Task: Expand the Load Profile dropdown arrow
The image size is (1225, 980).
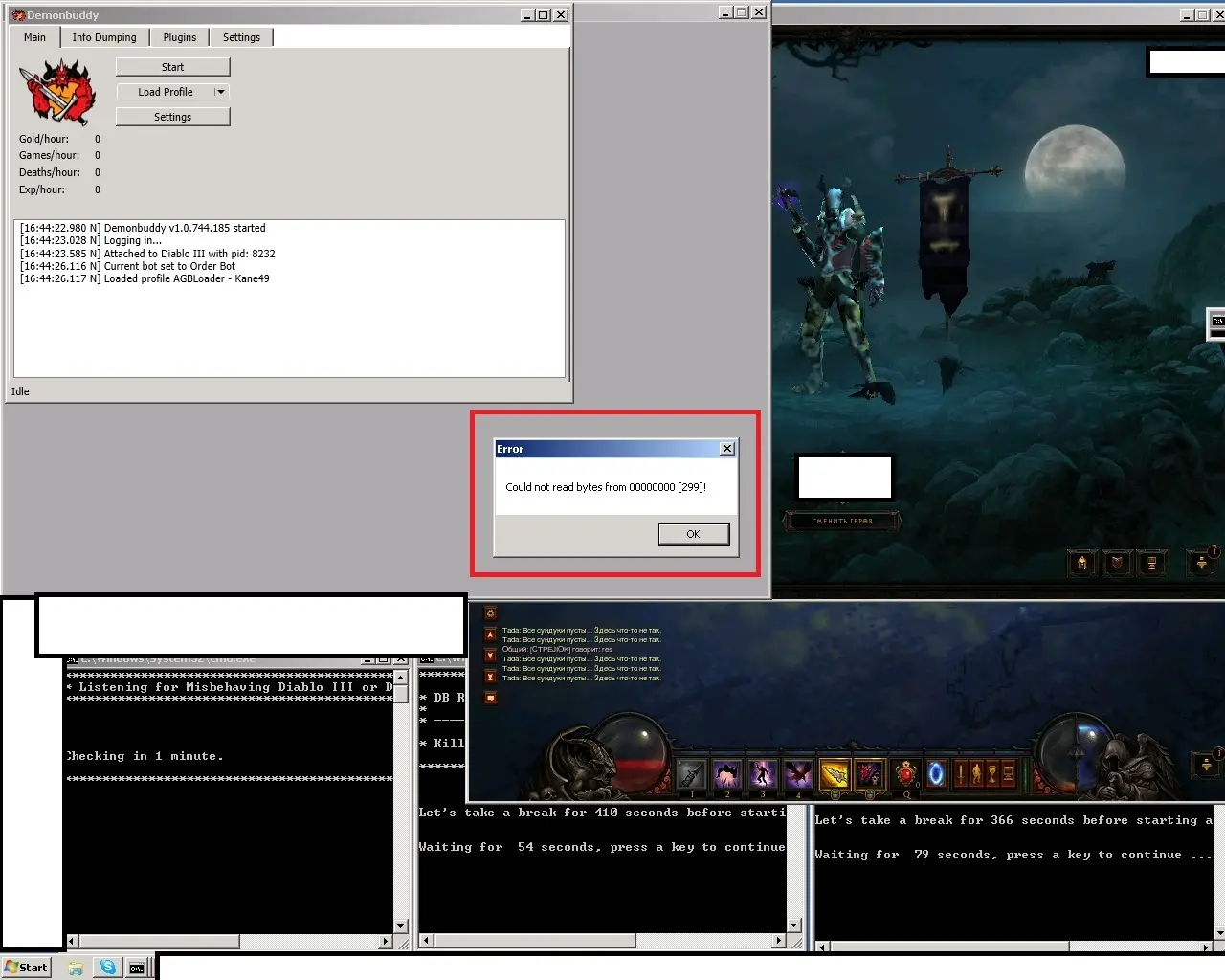Action: [x=221, y=92]
